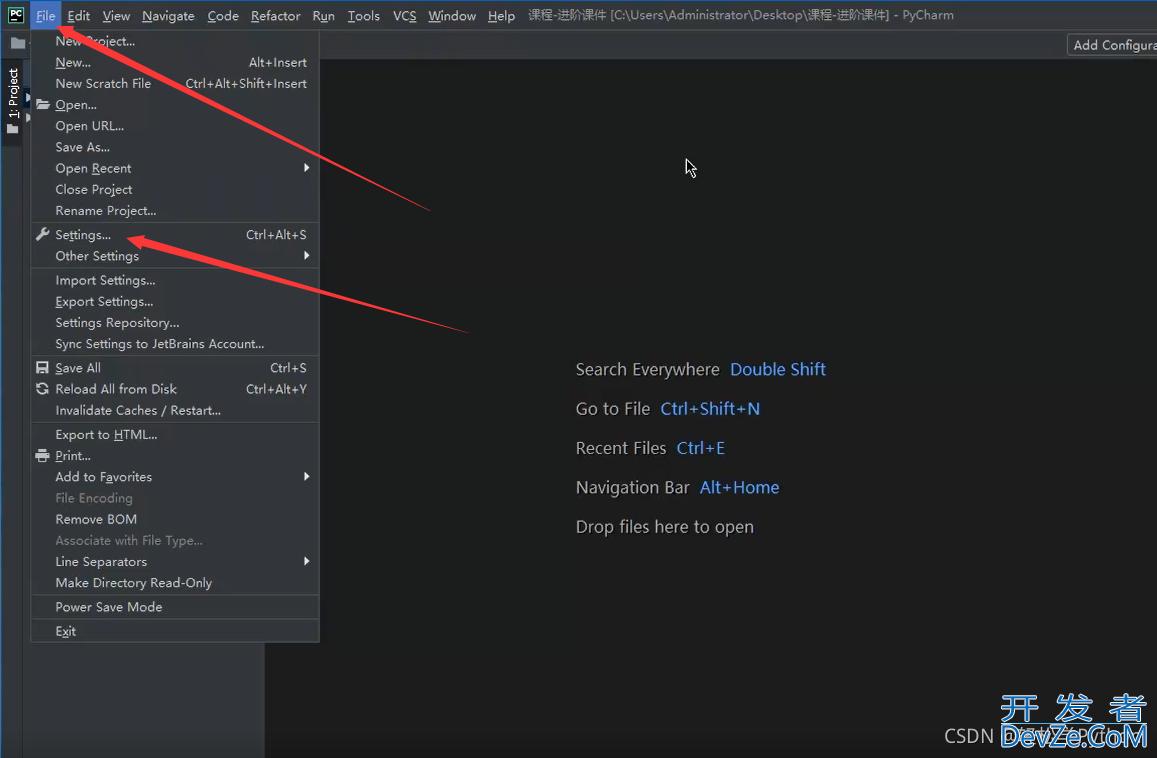Click the Double Shift shortcut hint
The width and height of the screenshot is (1157, 758).
pos(778,370)
